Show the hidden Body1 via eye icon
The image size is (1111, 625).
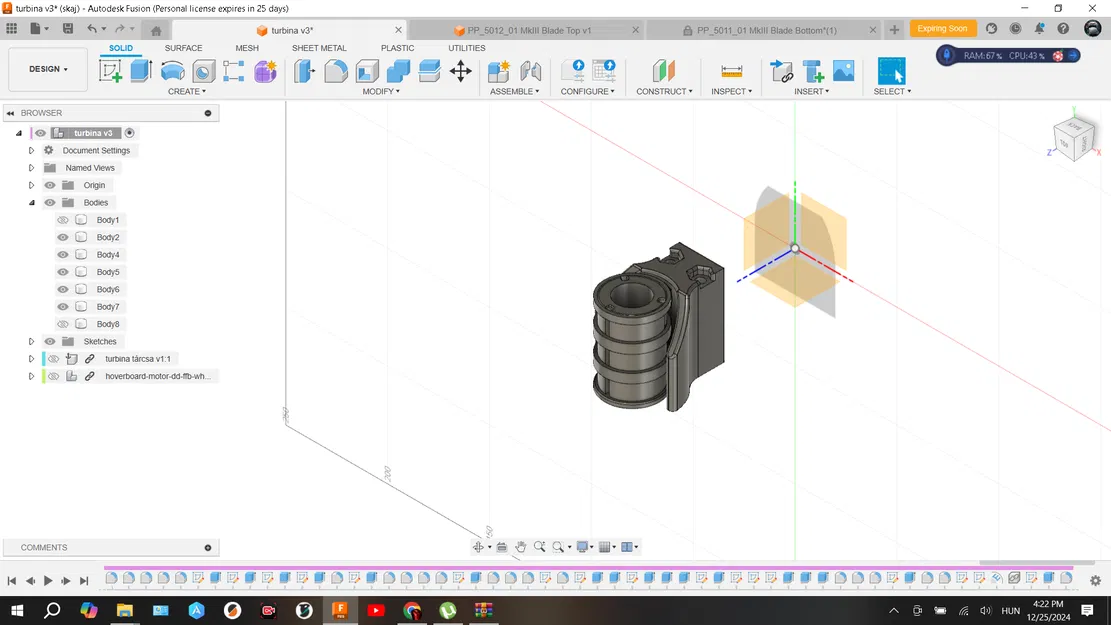coord(63,220)
